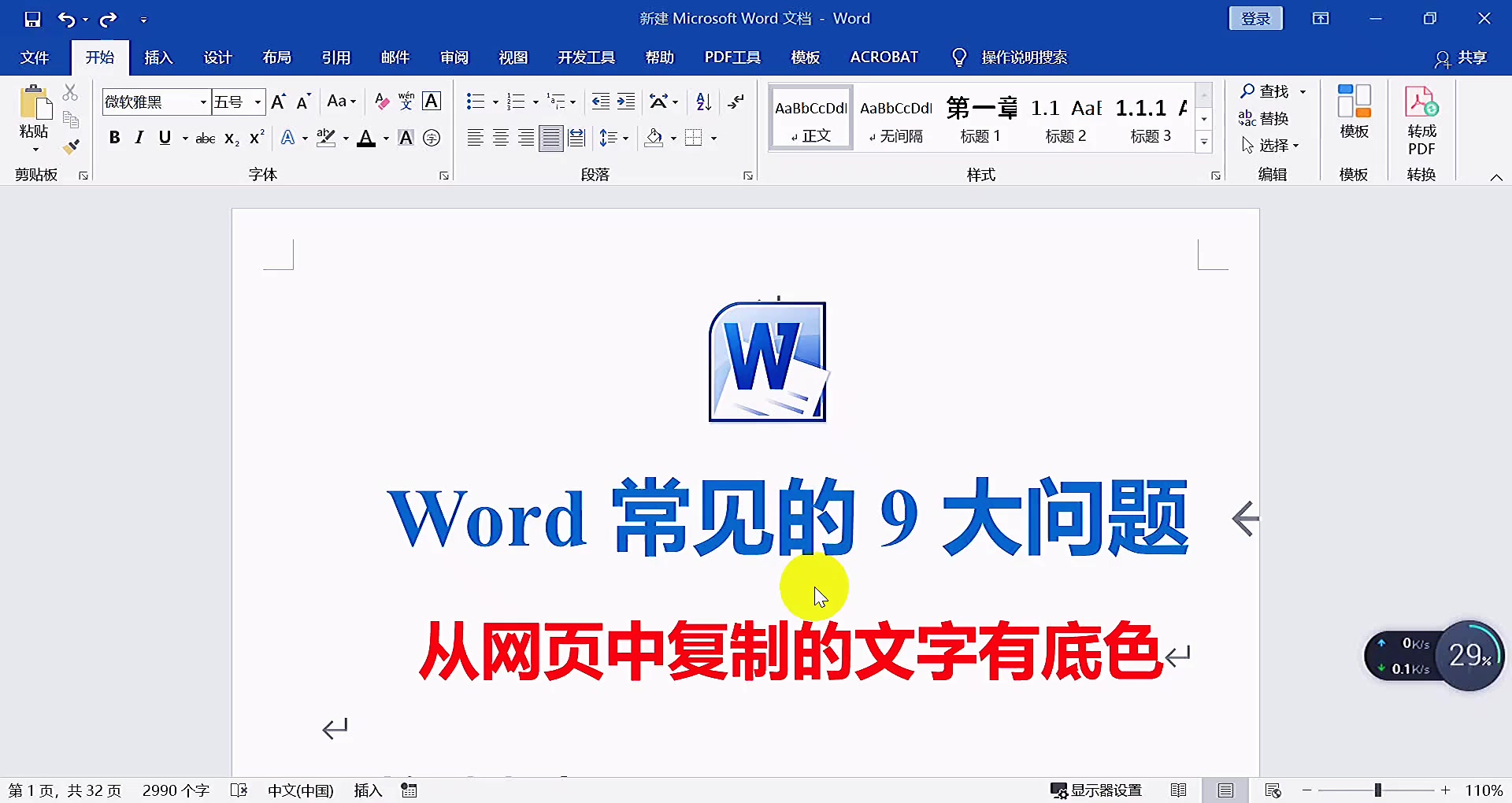Click the Format Painter brush icon
The width and height of the screenshot is (1512, 803).
(x=71, y=146)
